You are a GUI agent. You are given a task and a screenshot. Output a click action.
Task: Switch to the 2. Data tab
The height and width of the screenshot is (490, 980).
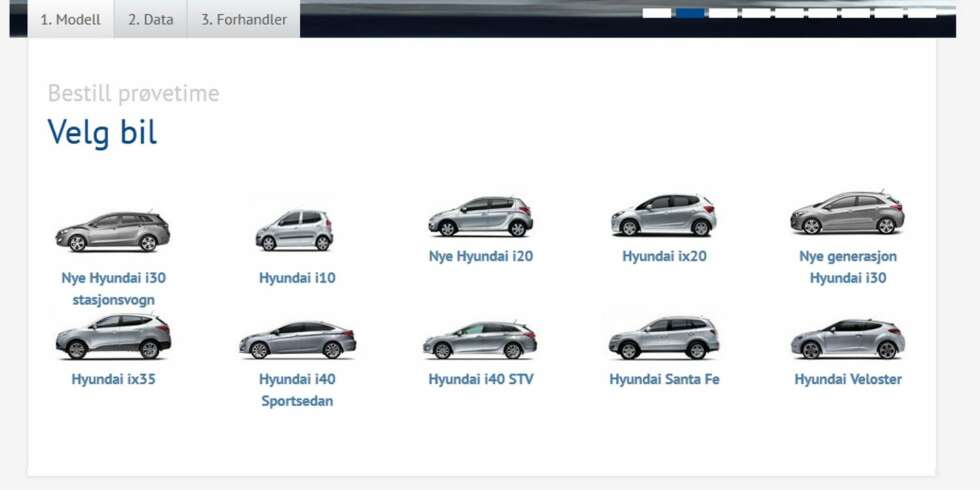pos(151,19)
